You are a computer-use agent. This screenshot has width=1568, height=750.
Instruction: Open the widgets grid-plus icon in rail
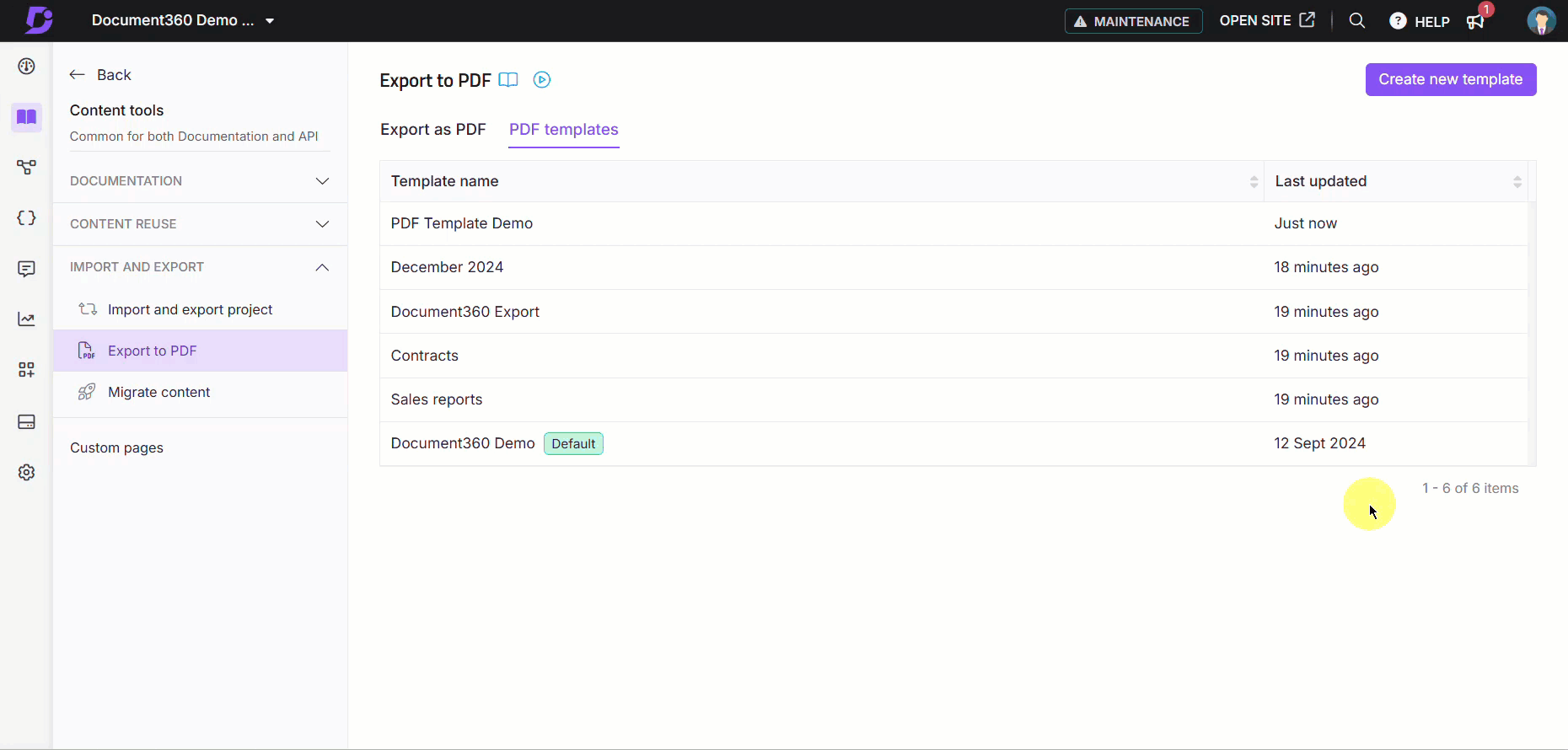(27, 370)
